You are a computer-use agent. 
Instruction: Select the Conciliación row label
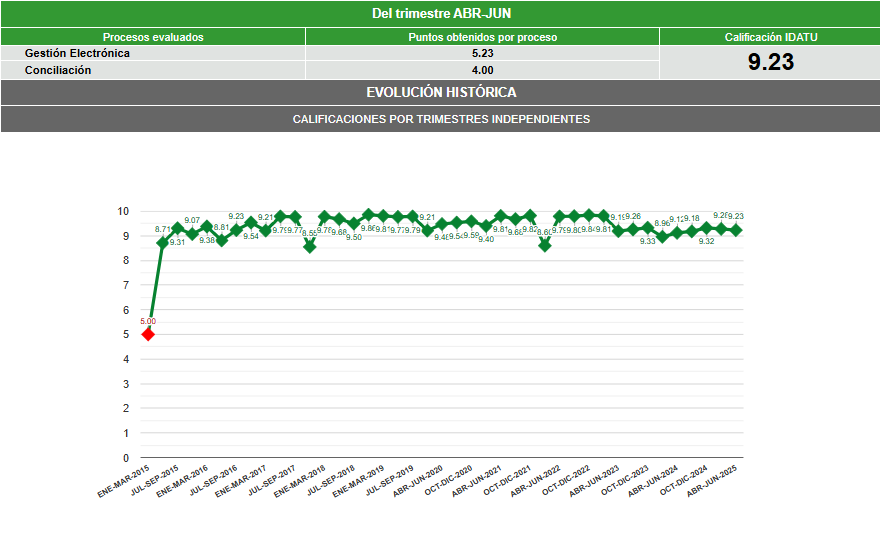point(58,70)
